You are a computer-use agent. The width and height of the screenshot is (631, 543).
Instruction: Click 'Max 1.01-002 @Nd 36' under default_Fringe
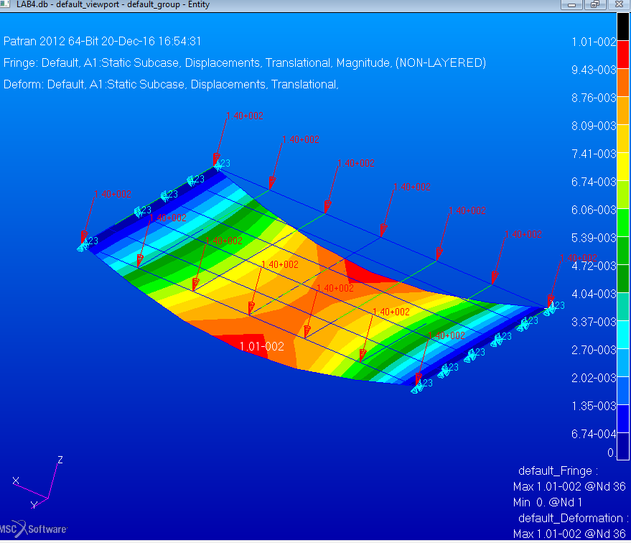tap(569, 487)
